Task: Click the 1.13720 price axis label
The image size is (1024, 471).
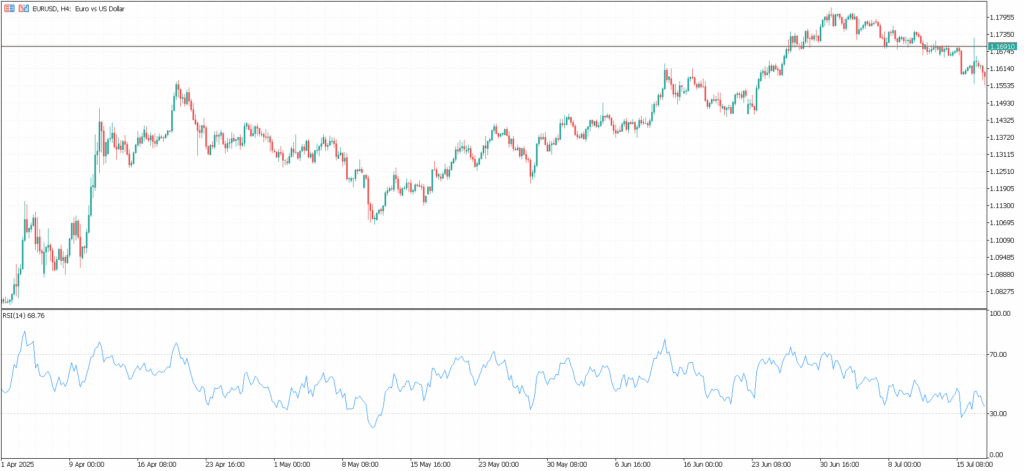Action: coord(1002,137)
